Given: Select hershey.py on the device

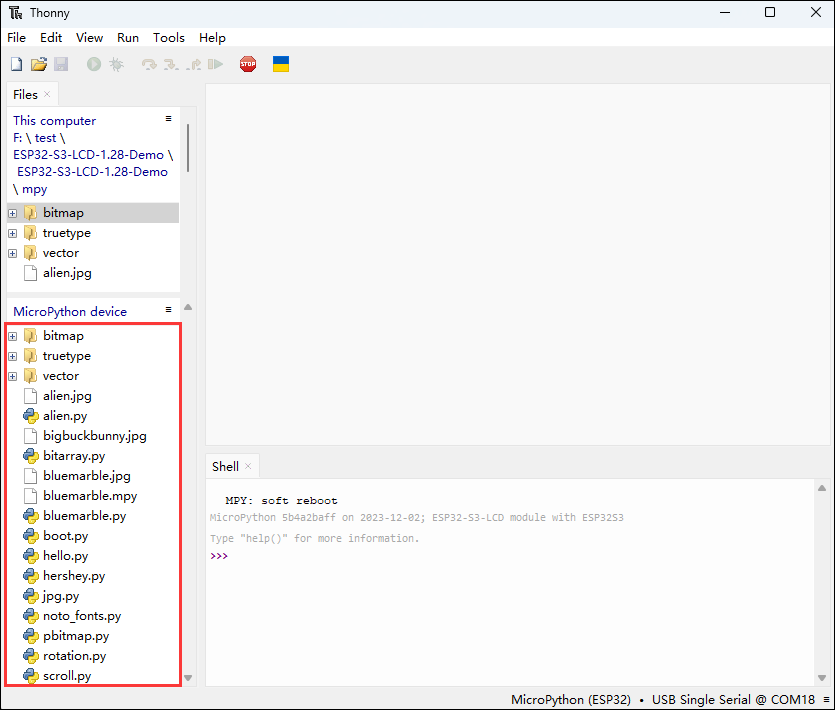Looking at the screenshot, I should coord(74,576).
